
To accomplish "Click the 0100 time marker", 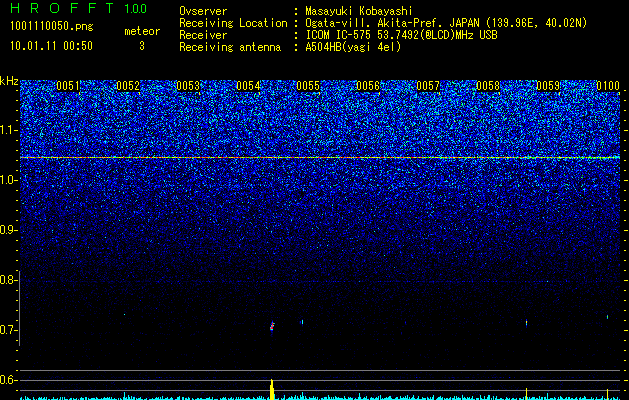I will pos(608,86).
